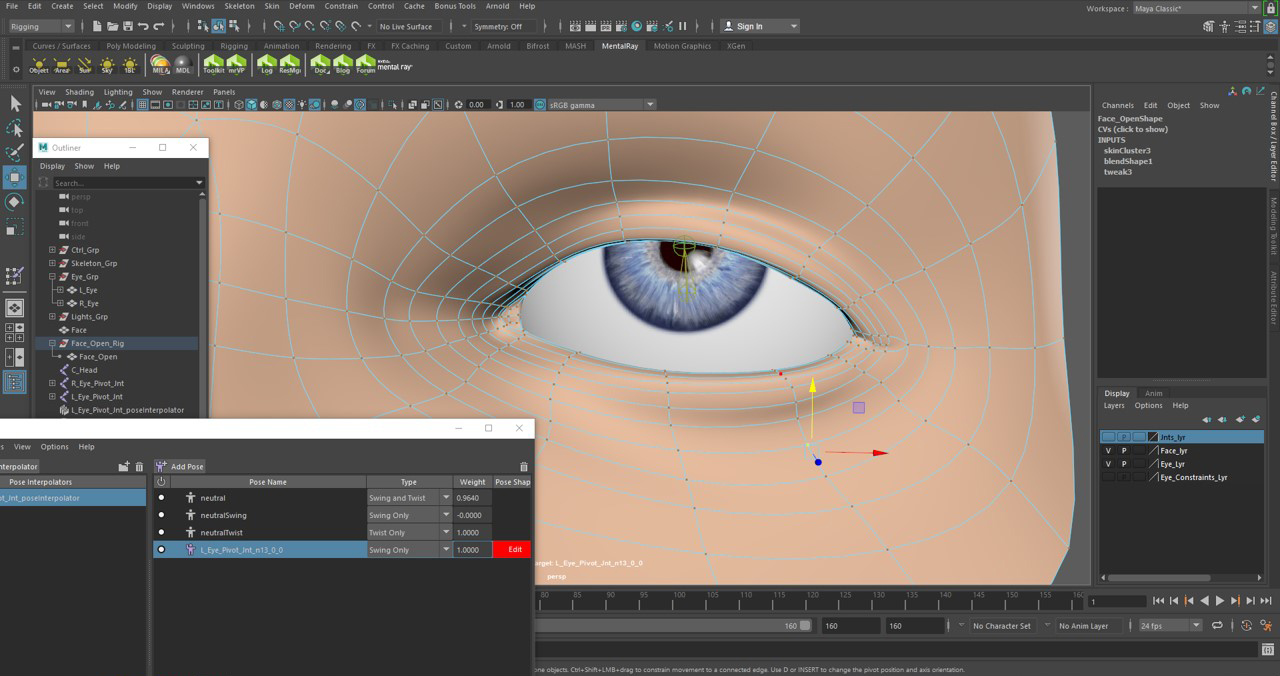Click the Eye_Lyr layer color swatch
The image size is (1280, 676).
pyautogui.click(x=1153, y=464)
